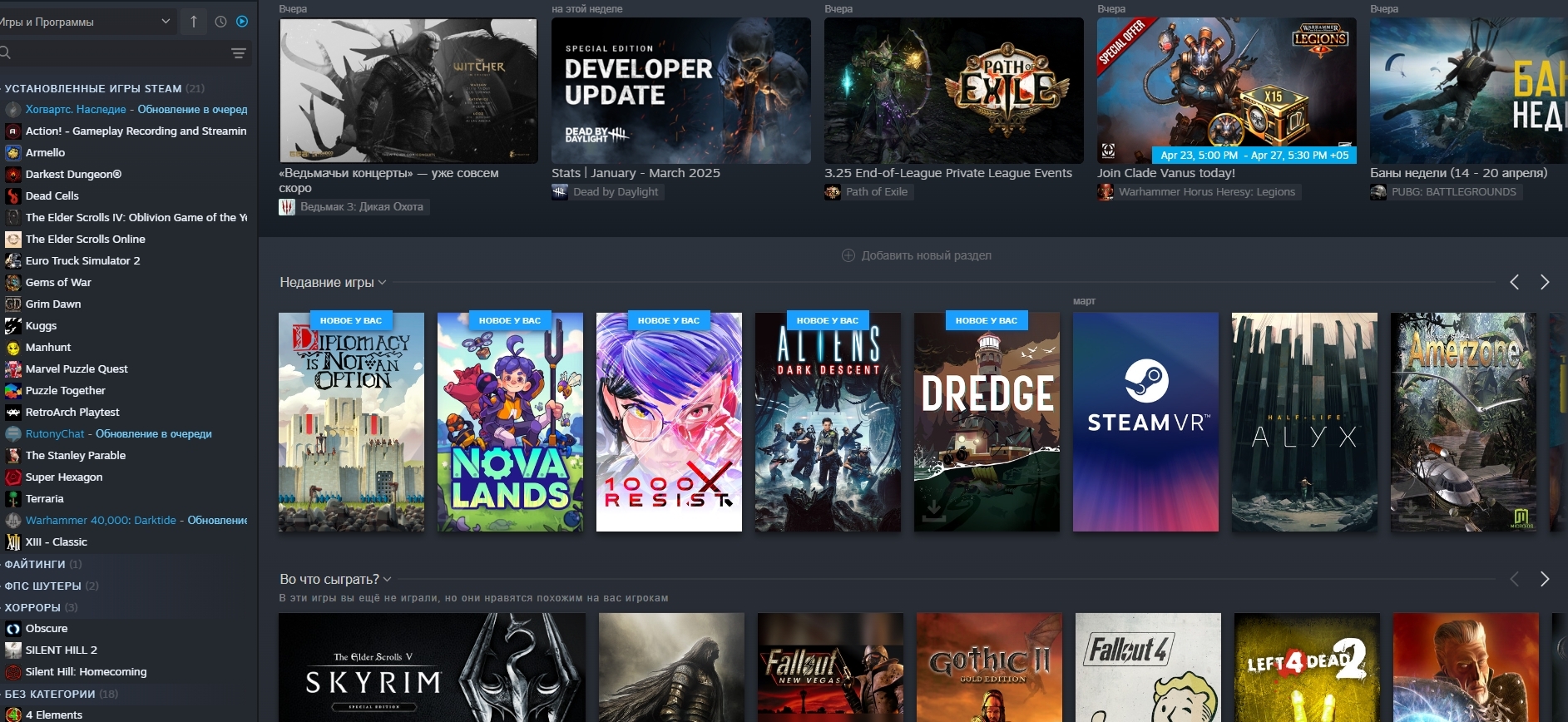Click The Elder Scrolls Online icon
Viewport: 1568px width, 722px height.
point(12,239)
